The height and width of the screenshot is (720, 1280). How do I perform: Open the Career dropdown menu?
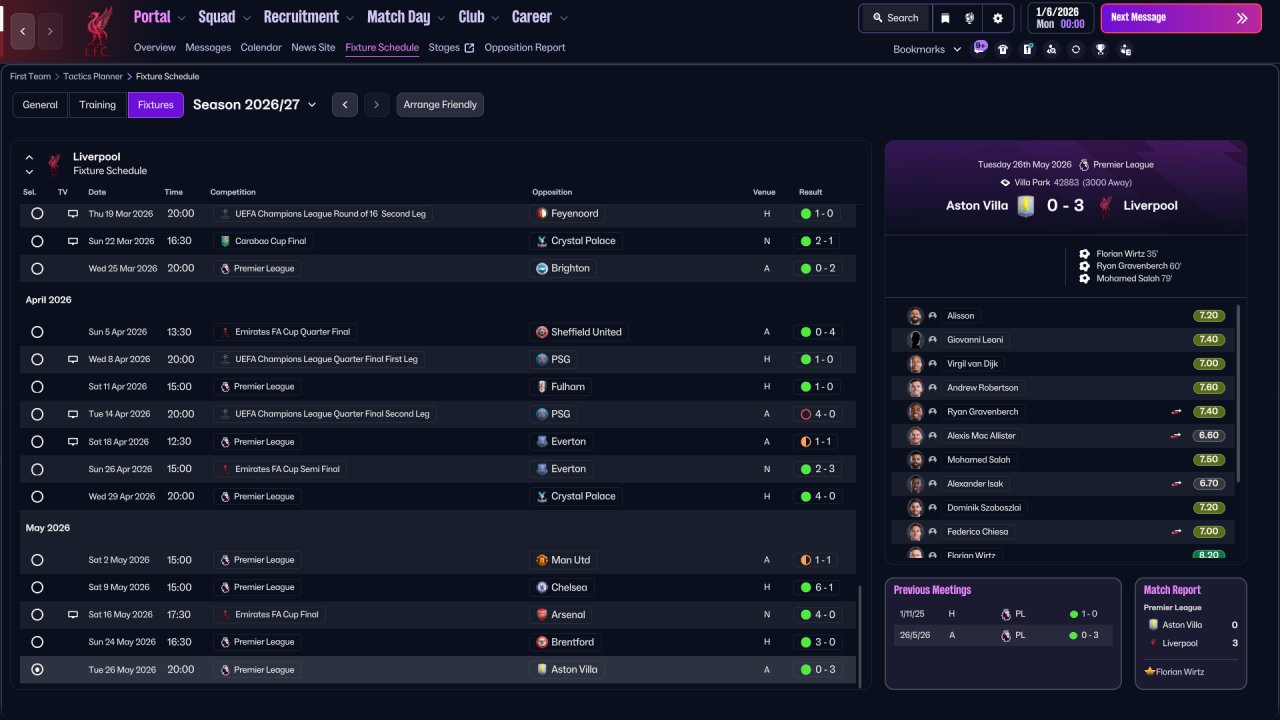coord(540,17)
